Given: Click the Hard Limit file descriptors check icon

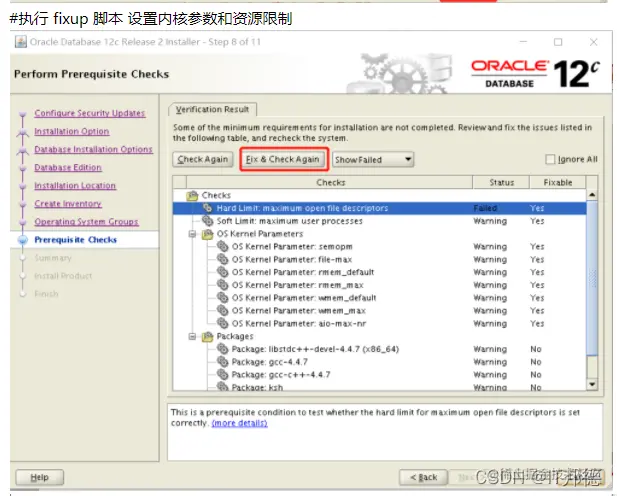Looking at the screenshot, I should [x=208, y=208].
